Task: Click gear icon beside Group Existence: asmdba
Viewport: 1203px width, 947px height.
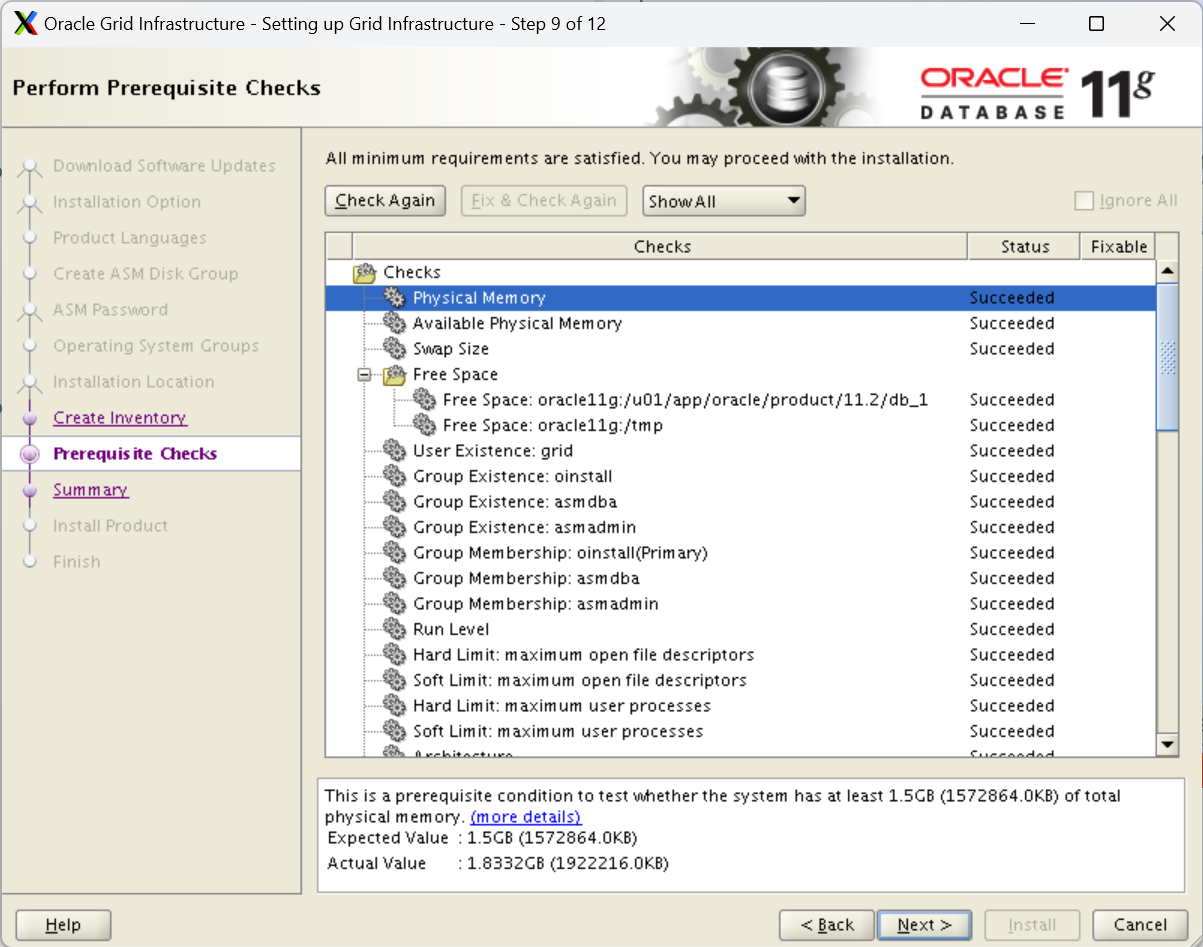Action: (396, 501)
